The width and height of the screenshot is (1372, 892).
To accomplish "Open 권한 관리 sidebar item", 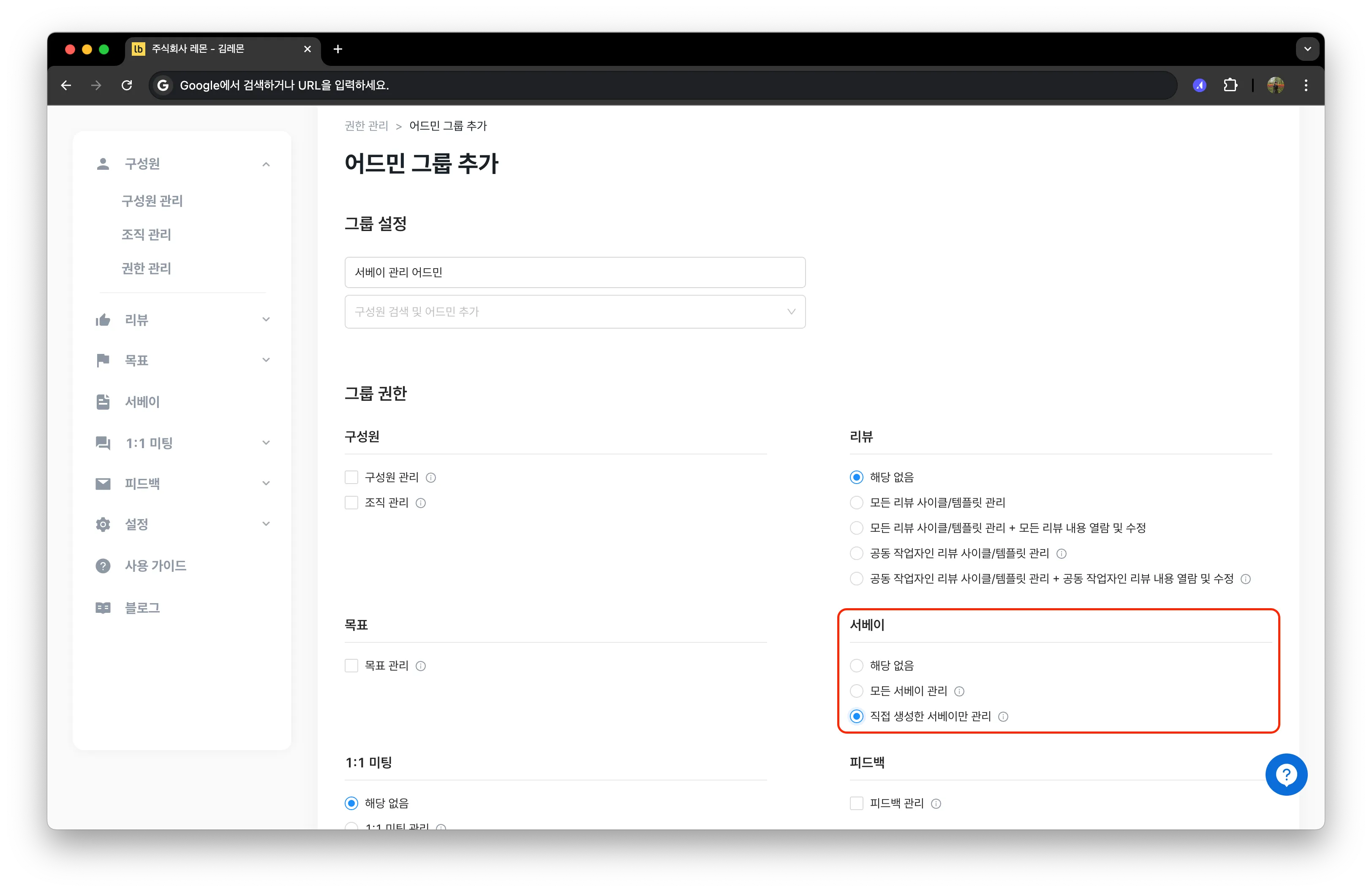I will (x=146, y=269).
